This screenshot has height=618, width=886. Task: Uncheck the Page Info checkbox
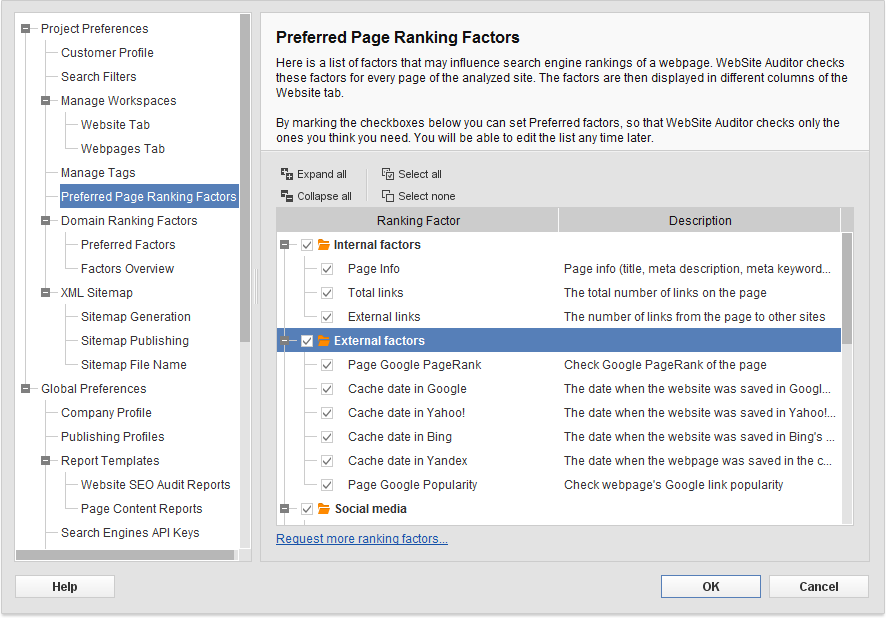click(327, 269)
